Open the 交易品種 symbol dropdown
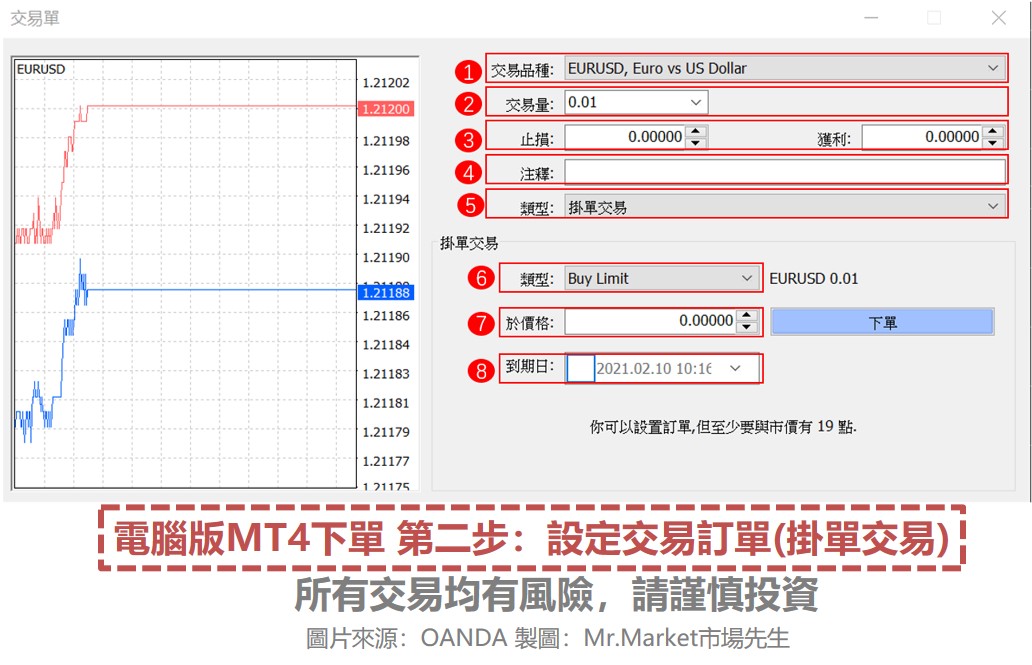1032x665 pixels. click(785, 68)
